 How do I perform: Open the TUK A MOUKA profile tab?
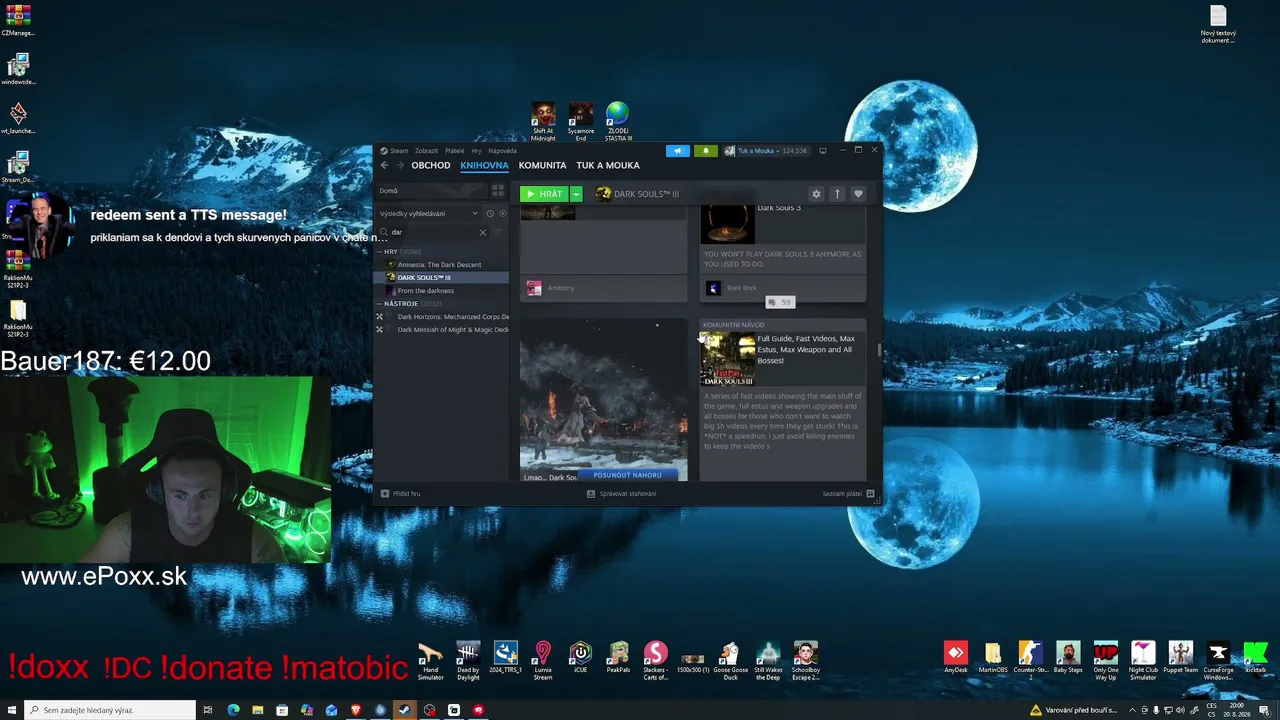pyautogui.click(x=608, y=165)
